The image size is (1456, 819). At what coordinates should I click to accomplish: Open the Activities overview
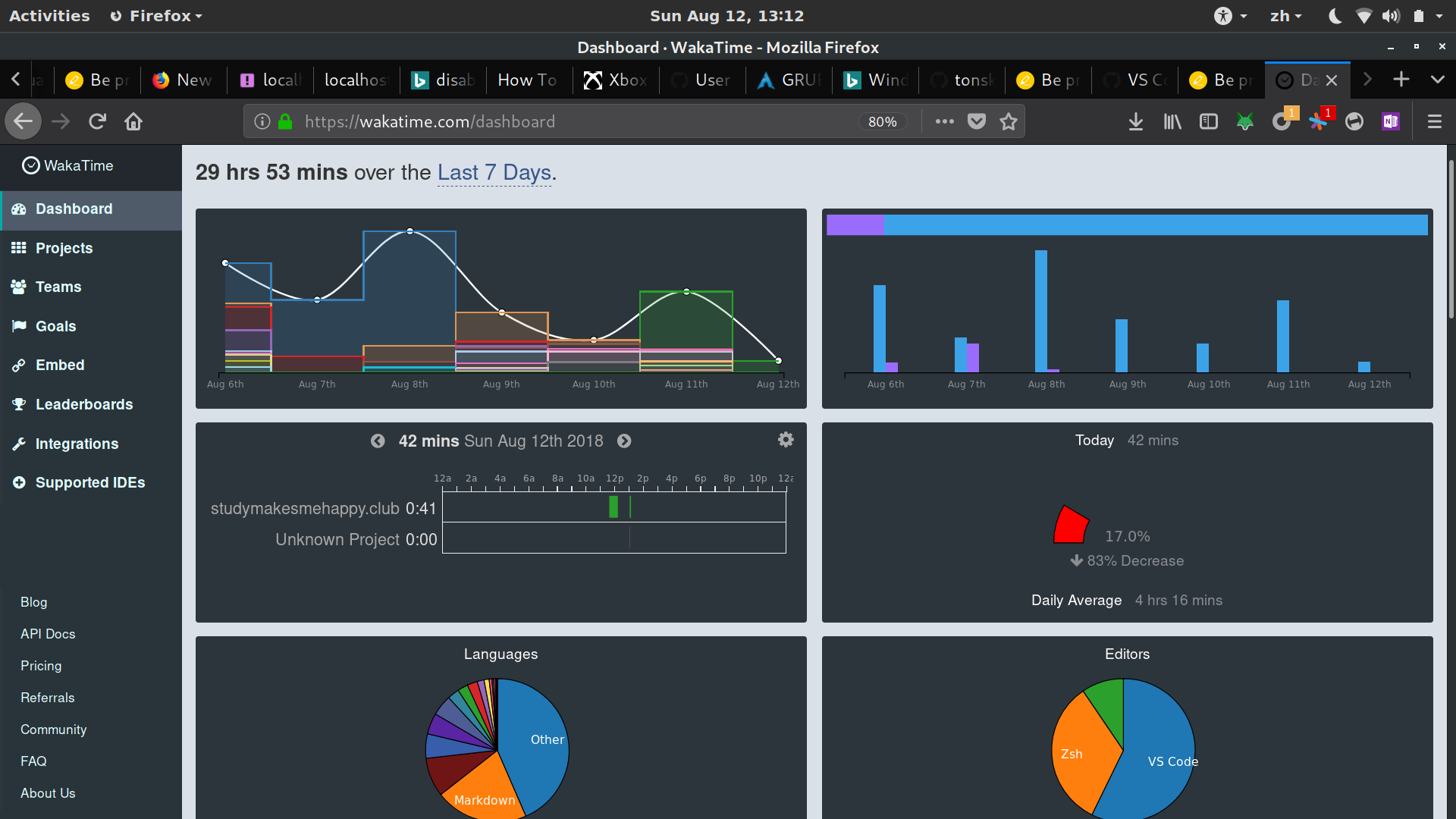49,16
